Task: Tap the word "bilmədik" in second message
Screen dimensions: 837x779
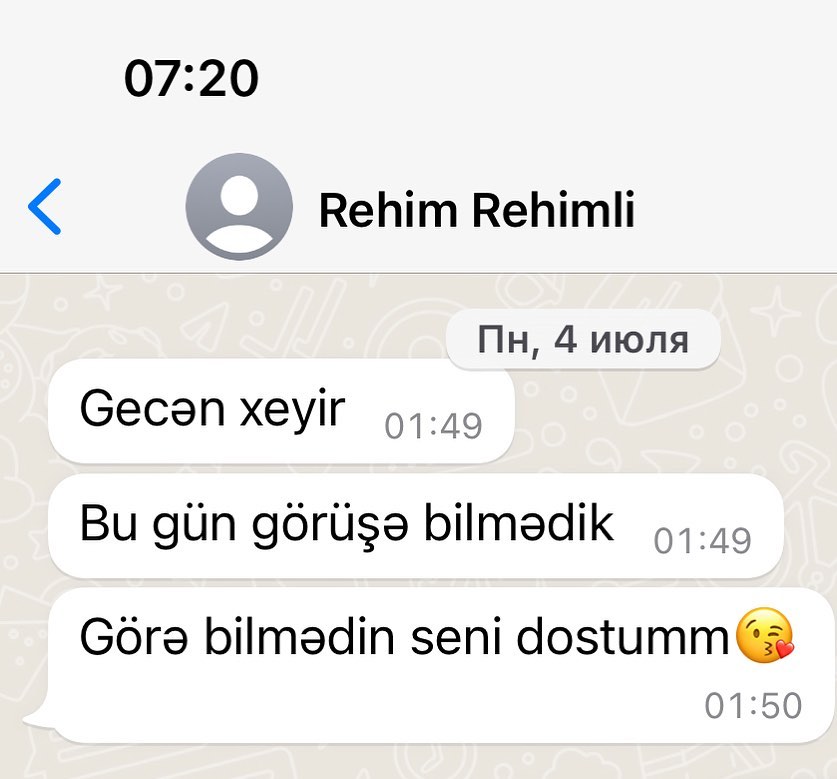Action: [518, 523]
